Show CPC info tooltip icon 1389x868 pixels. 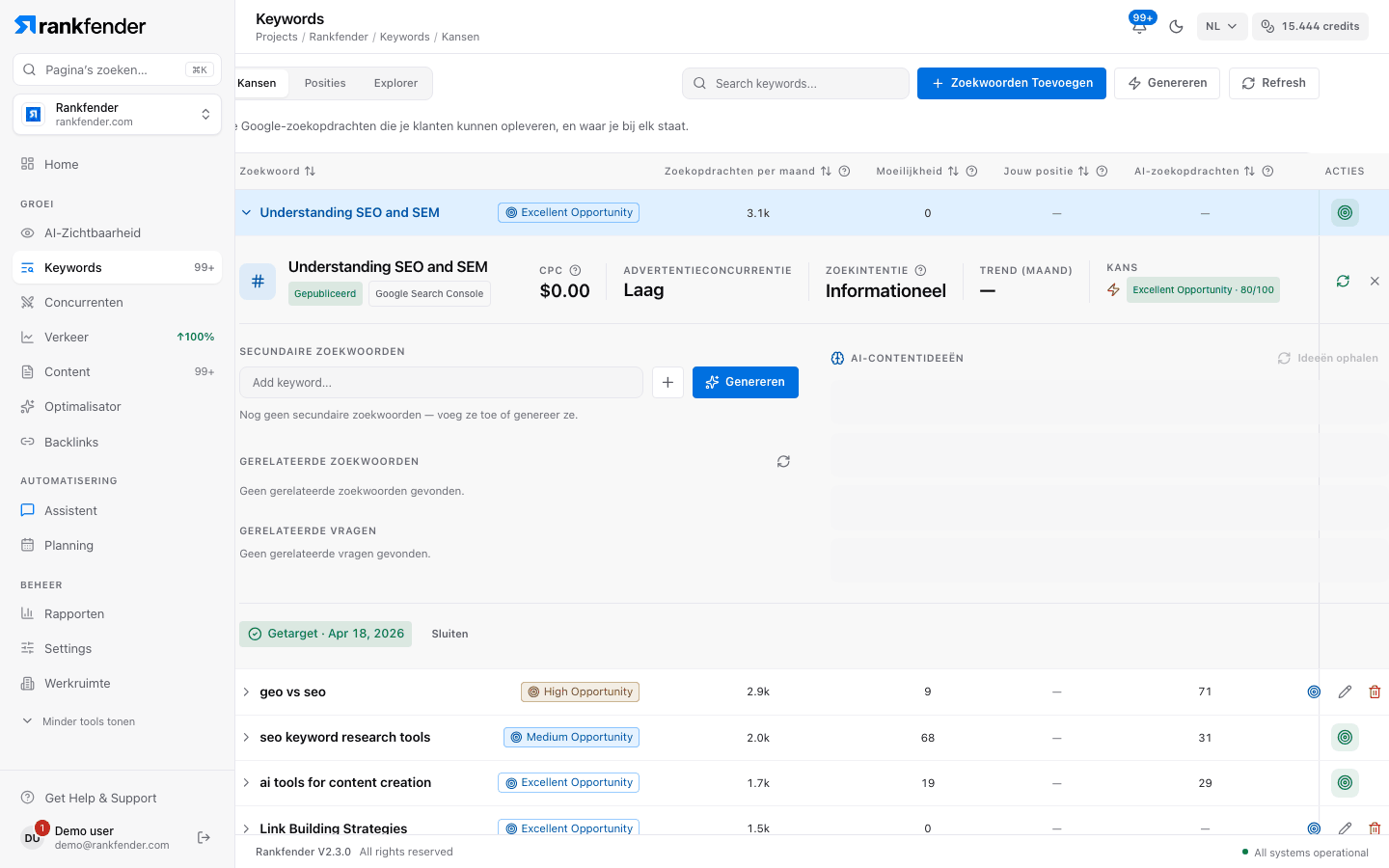coord(575,271)
